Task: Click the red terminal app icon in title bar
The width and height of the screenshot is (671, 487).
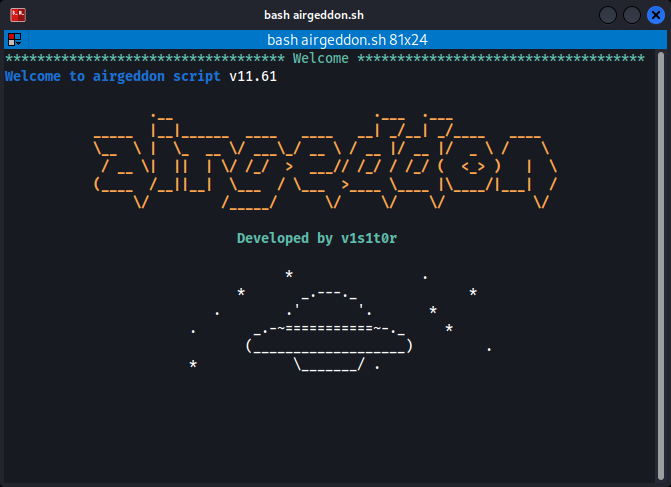Action: coord(18,15)
